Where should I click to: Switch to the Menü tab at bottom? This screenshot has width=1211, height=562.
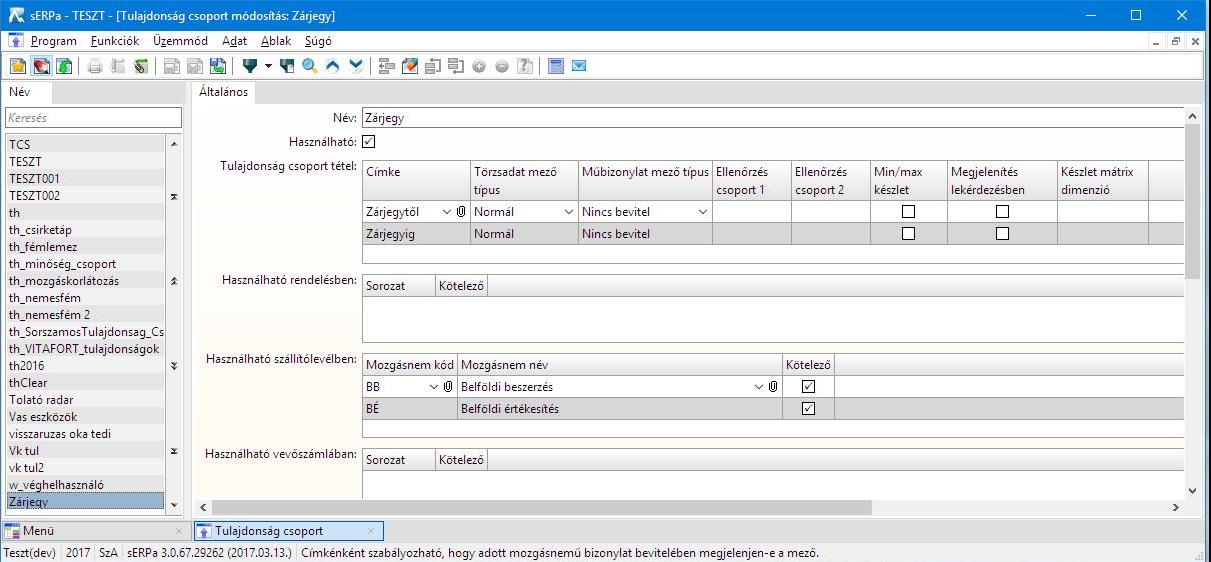coord(40,531)
